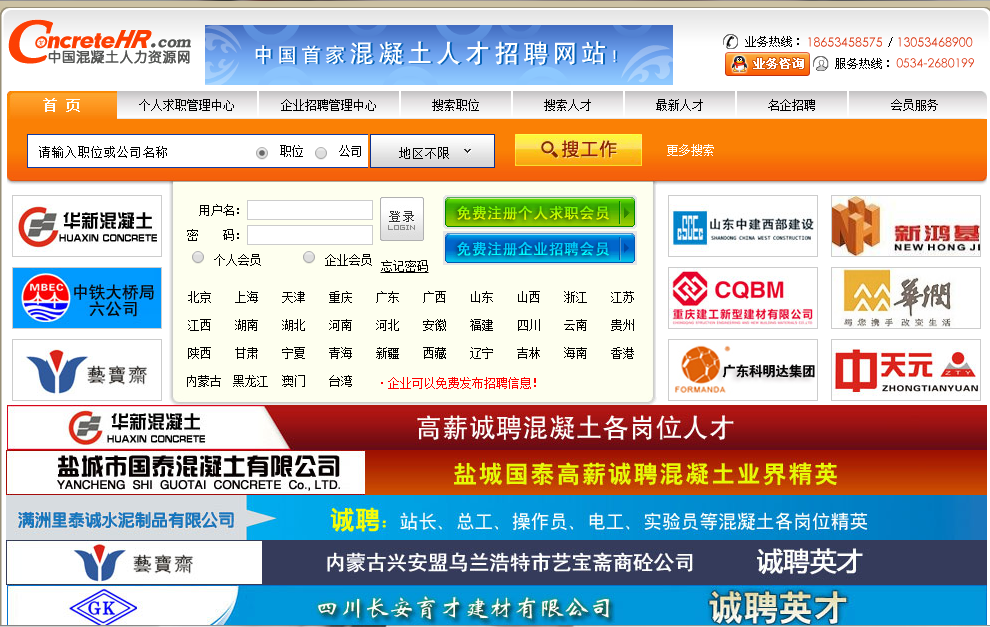This screenshot has width=990, height=627.
Task: Open the 华润 logo tile
Action: [906, 298]
